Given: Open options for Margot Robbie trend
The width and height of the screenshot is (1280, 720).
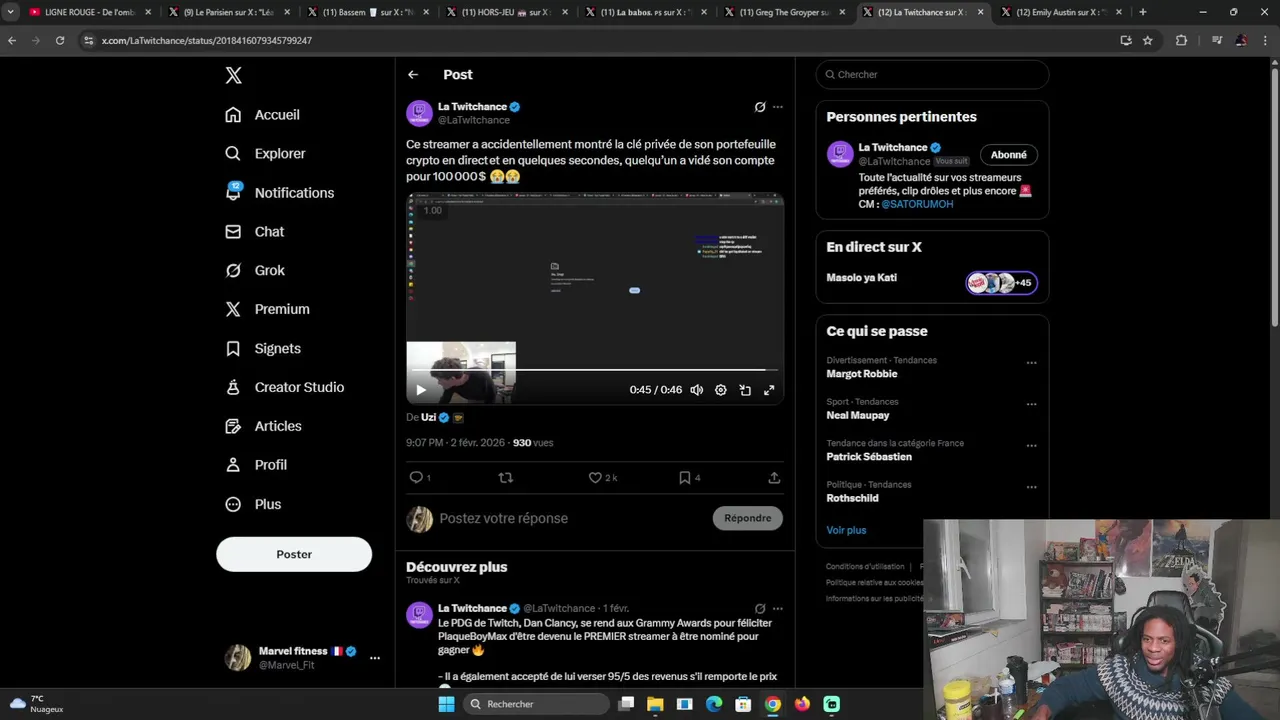Looking at the screenshot, I should (1031, 363).
